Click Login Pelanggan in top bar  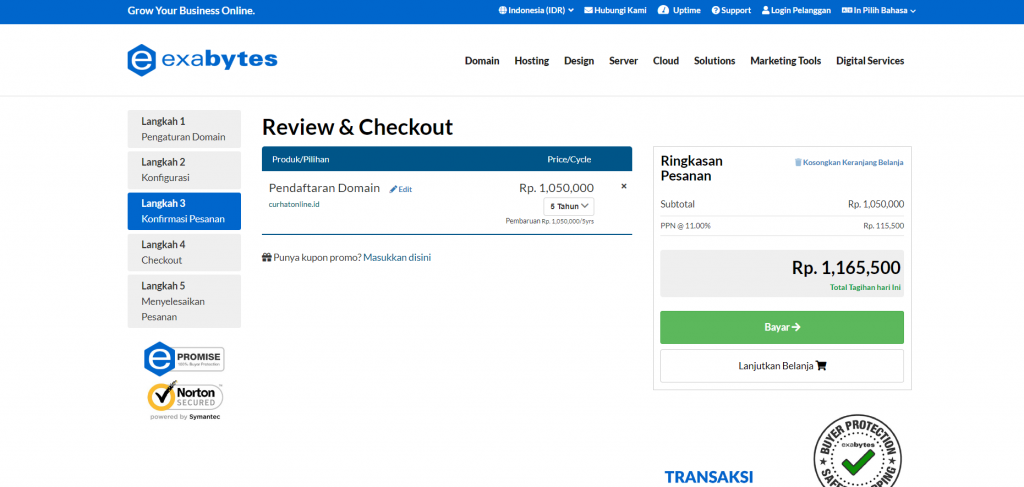point(795,11)
